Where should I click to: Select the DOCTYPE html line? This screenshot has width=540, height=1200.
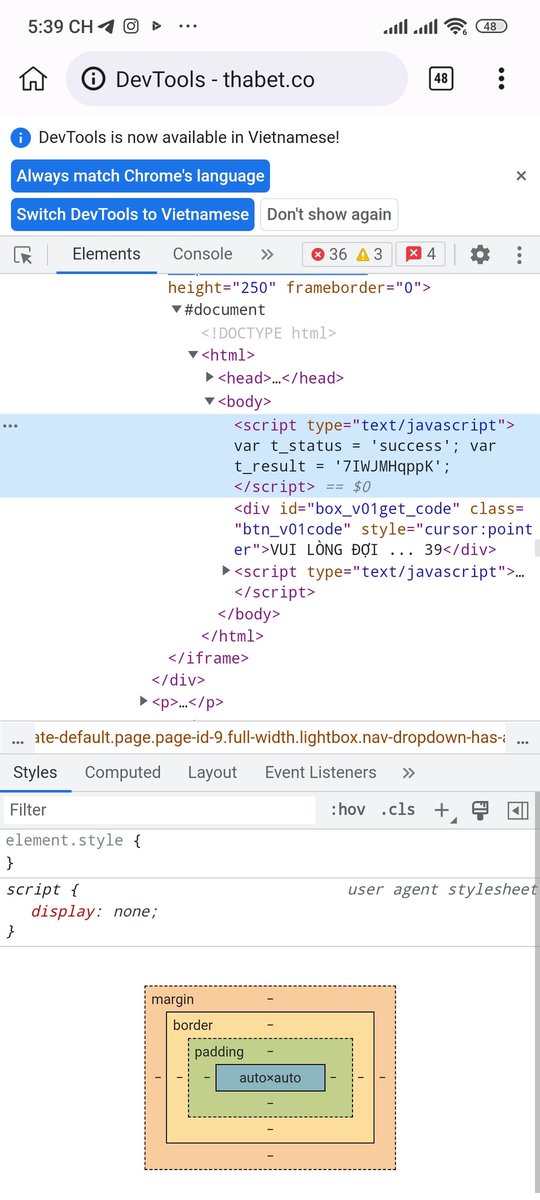pos(269,333)
